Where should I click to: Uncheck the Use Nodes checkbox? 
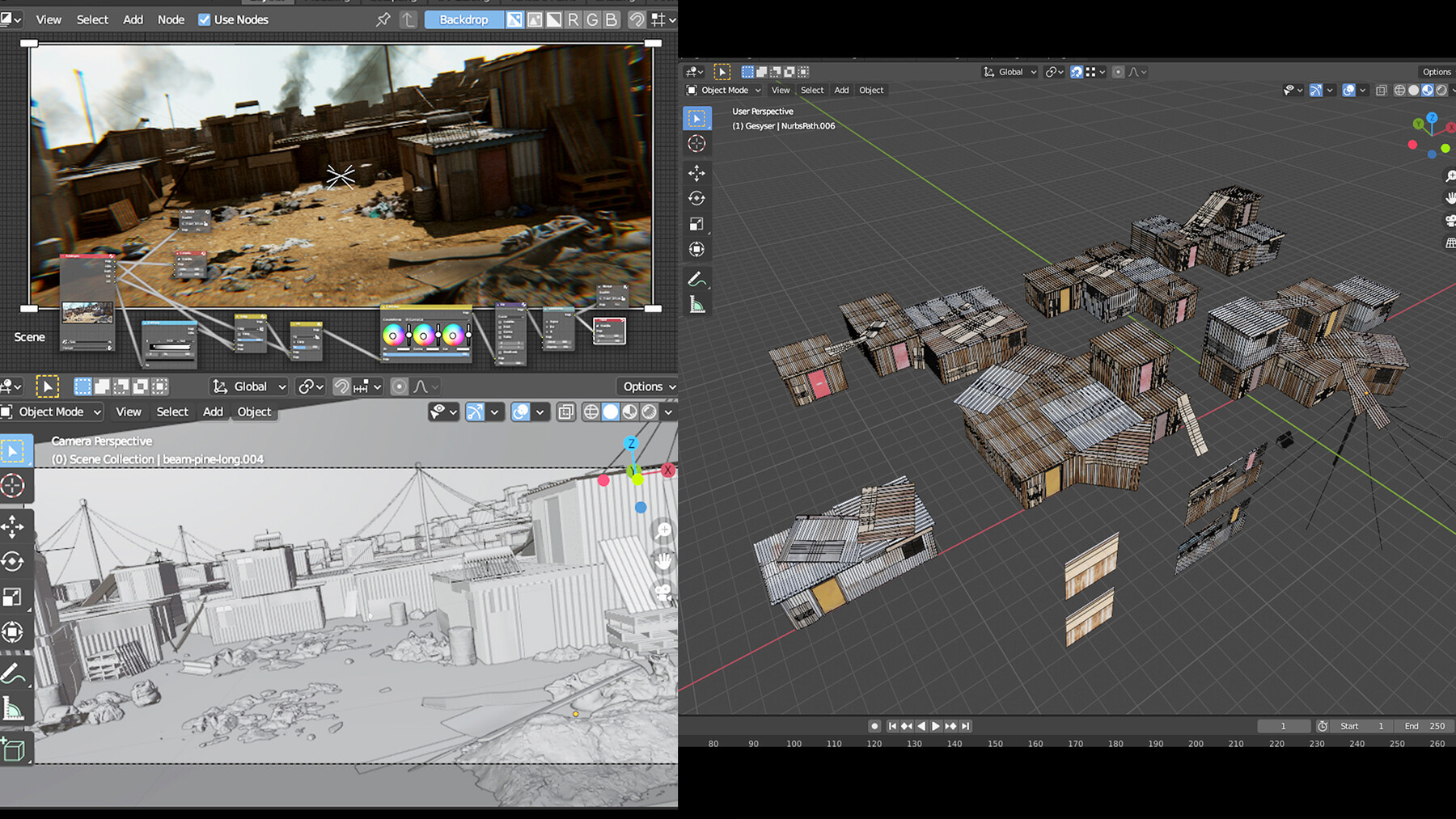pos(204,19)
